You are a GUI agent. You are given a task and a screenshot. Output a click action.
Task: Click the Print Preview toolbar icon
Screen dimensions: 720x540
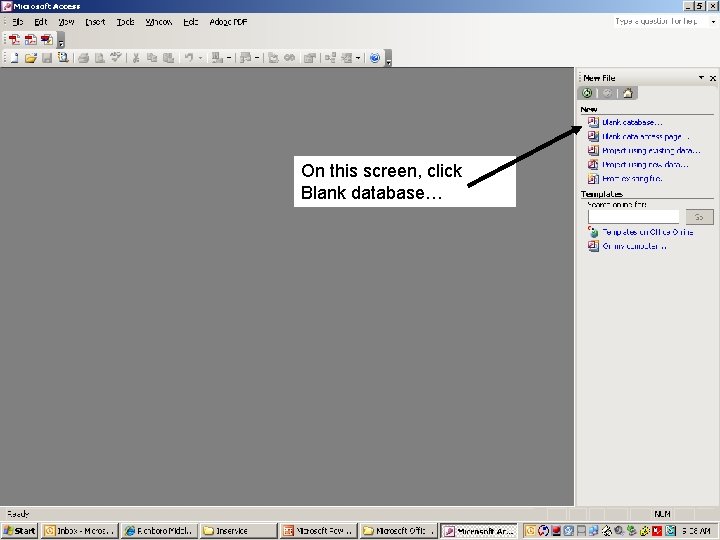100,58
